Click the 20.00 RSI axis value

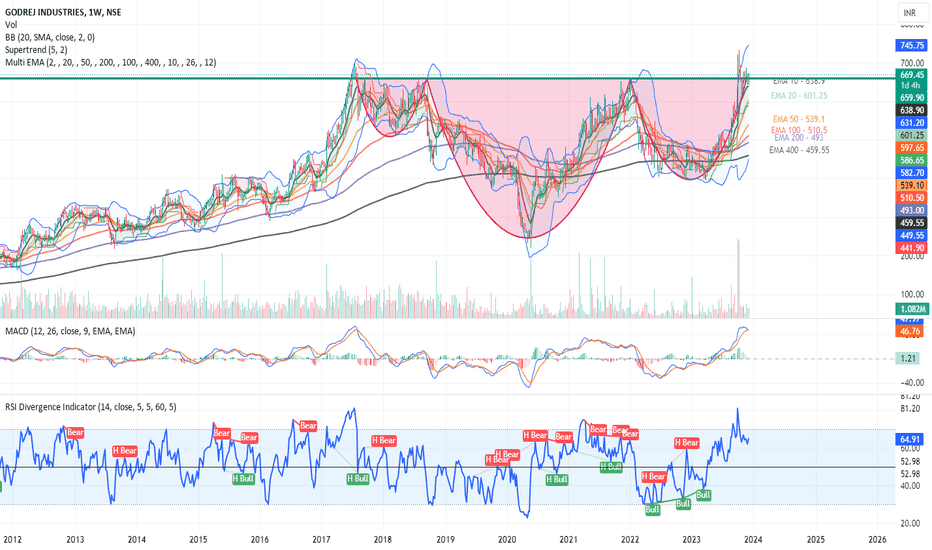click(x=911, y=523)
